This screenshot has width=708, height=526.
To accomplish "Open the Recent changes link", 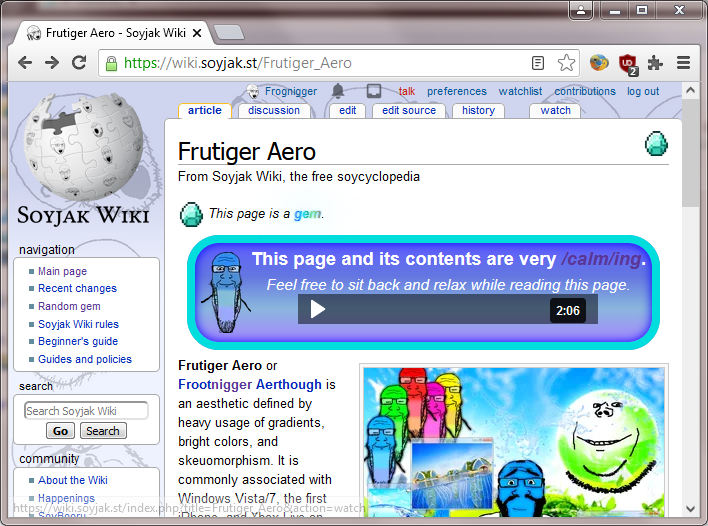I will coord(77,288).
